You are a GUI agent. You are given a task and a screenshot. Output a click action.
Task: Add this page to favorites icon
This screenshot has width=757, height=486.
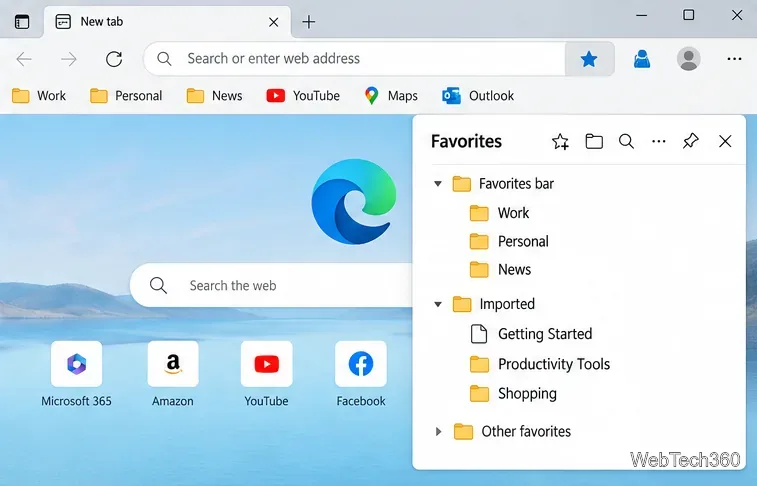coord(561,141)
